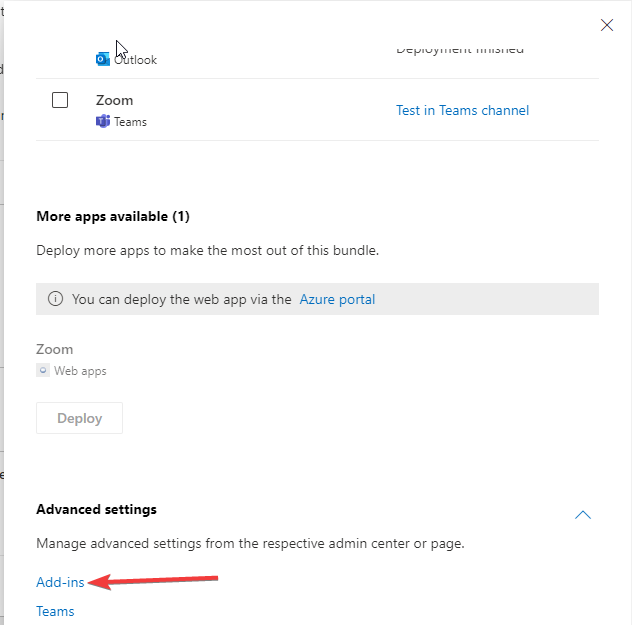632x625 pixels.
Task: Collapse the Advanced settings section
Action: (583, 515)
